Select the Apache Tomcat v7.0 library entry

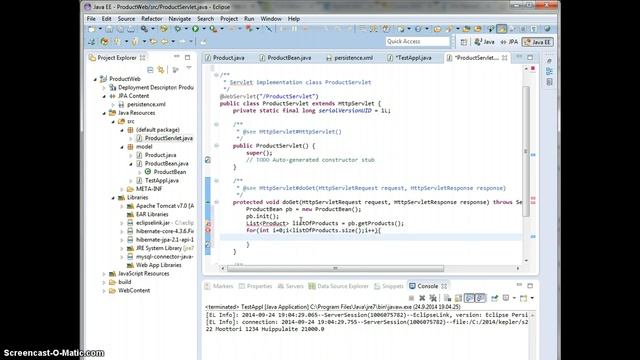click(x=164, y=206)
